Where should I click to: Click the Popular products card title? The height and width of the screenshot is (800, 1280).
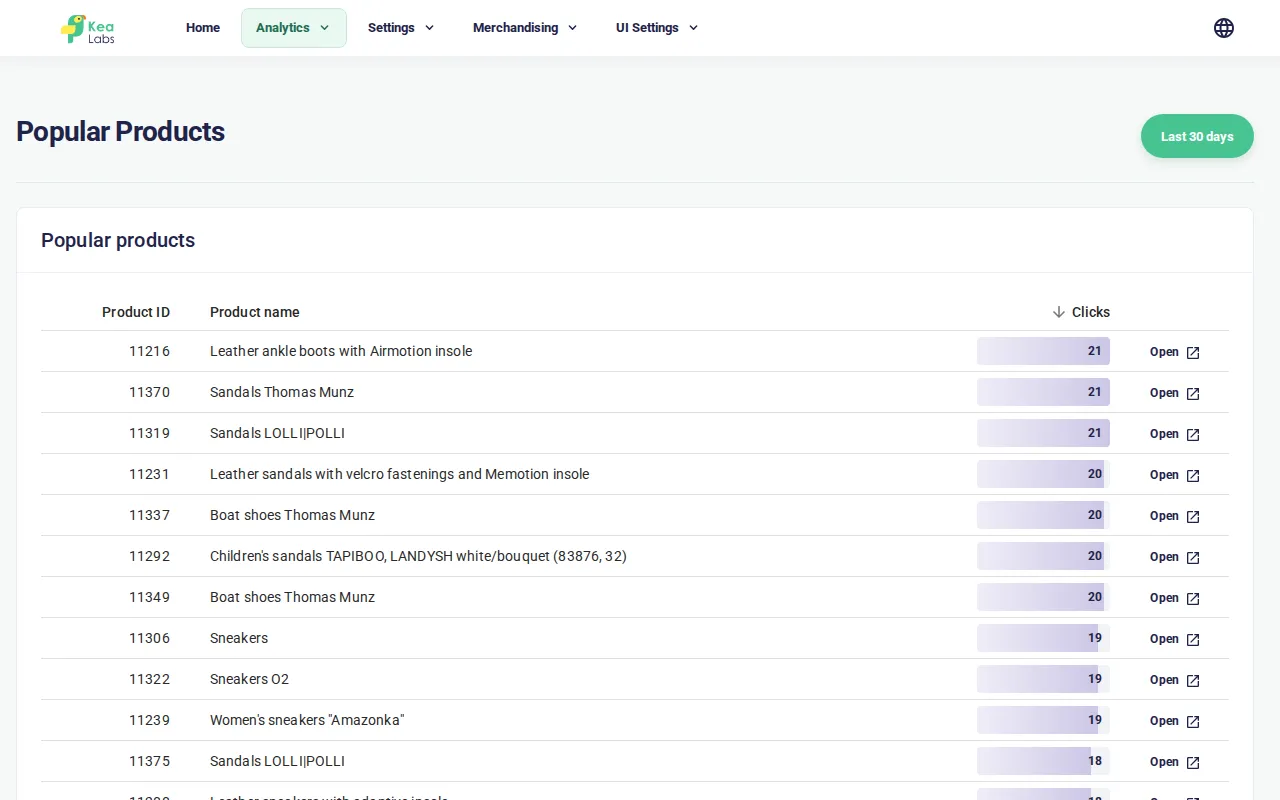click(118, 240)
